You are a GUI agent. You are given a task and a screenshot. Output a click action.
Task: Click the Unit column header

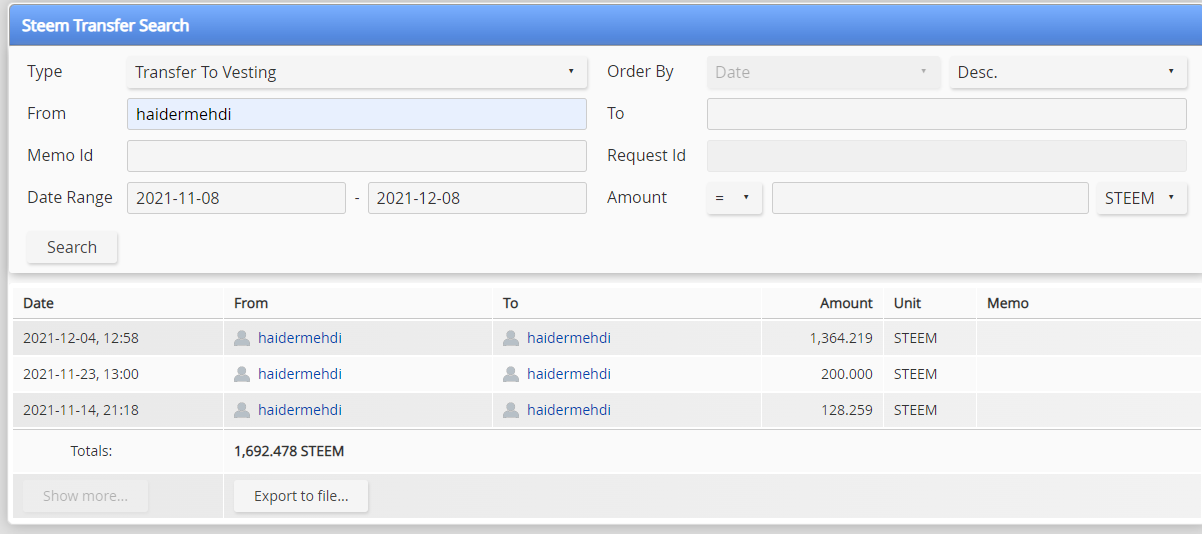[908, 303]
